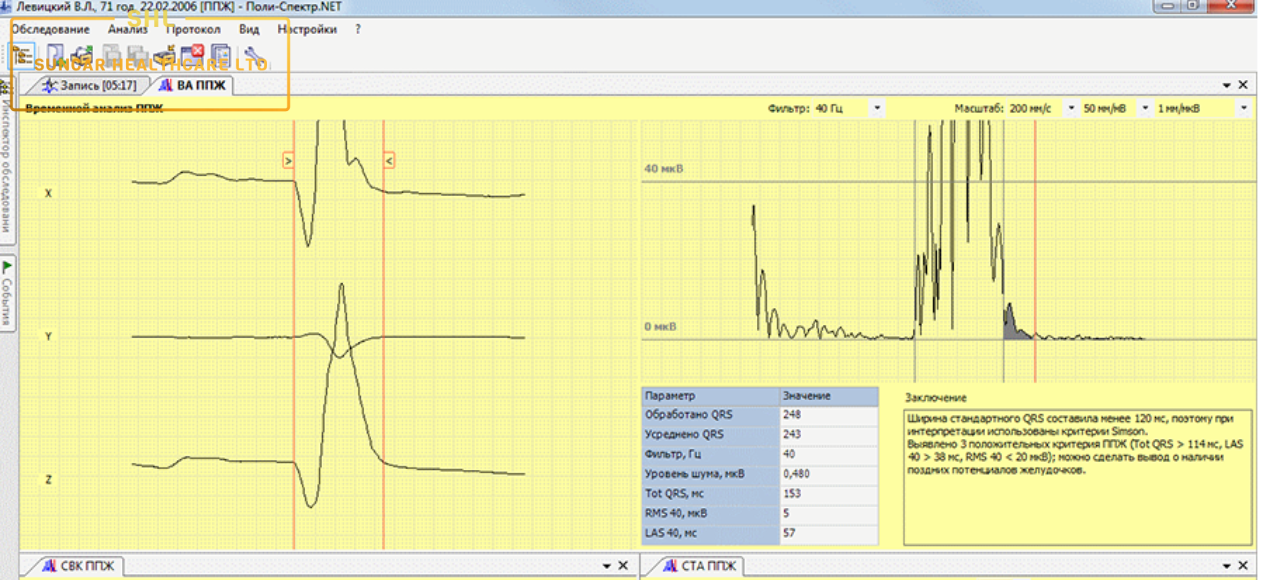The width and height of the screenshot is (1270, 580).
Task: Close the СВК ППЖ panel
Action: [623, 566]
